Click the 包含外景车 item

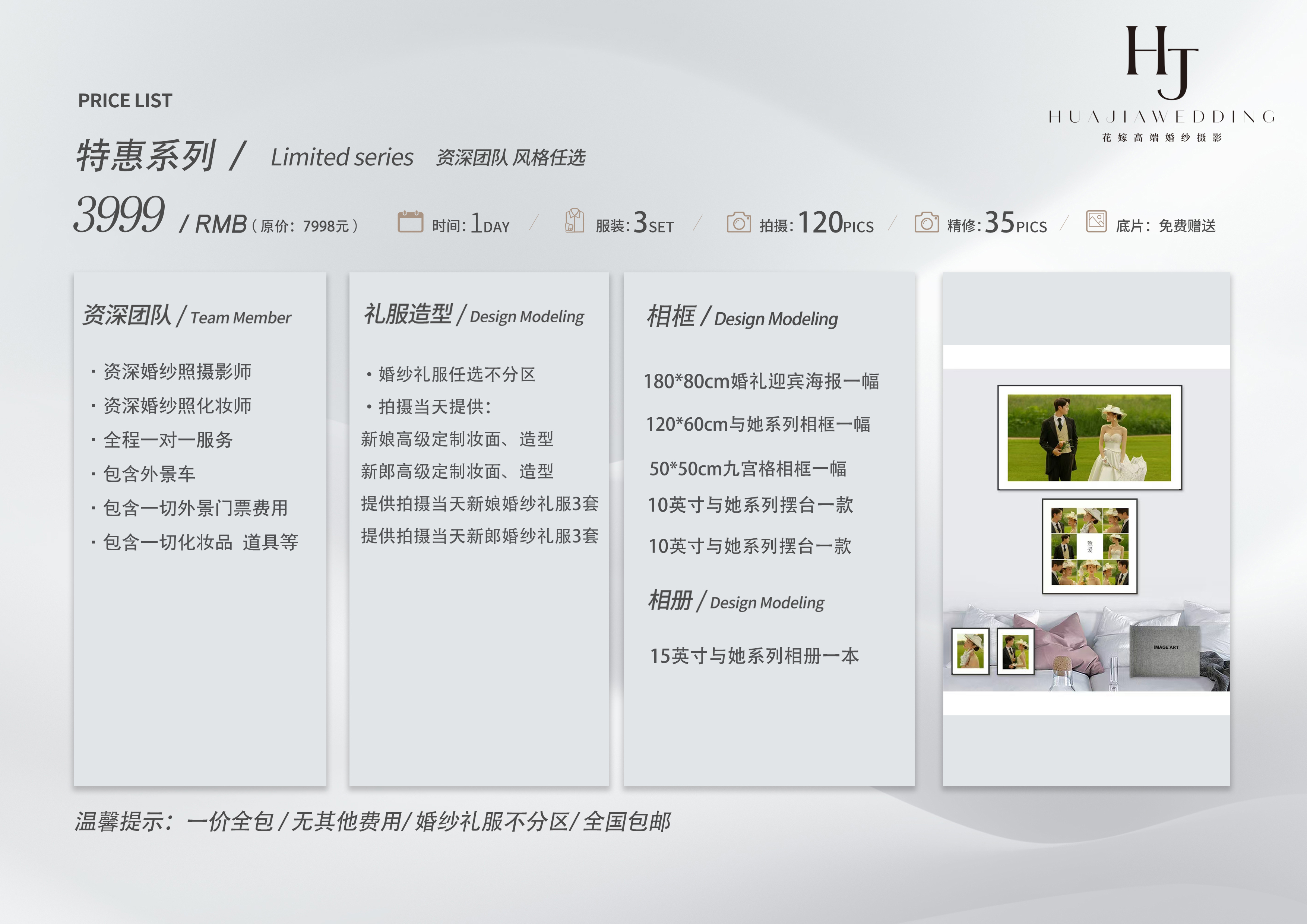tap(143, 474)
